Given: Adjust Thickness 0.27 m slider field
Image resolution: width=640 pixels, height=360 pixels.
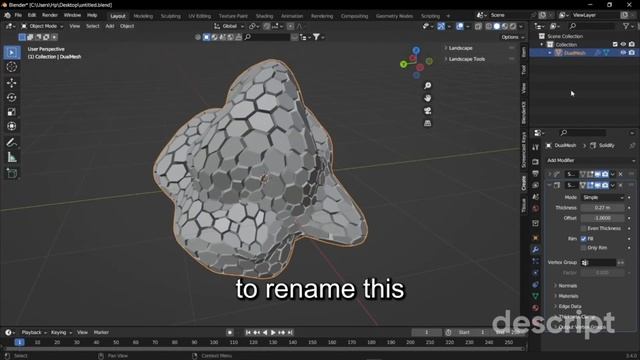Looking at the screenshot, I should [602, 208].
